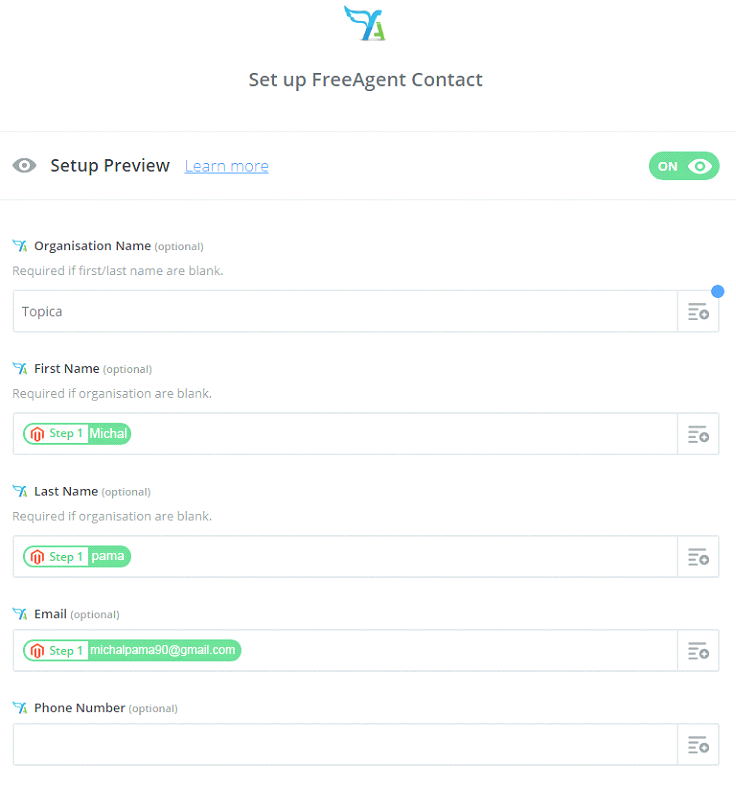The height and width of the screenshot is (787, 736).
Task: Open insert-field button for Phone Number
Action: pos(698,745)
